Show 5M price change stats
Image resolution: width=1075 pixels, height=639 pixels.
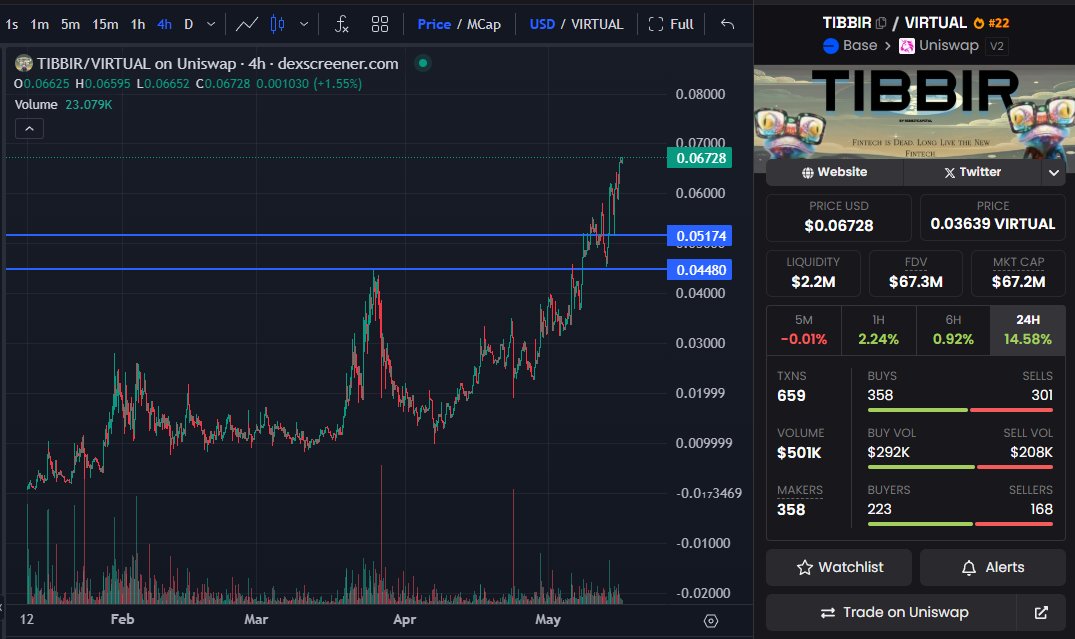coord(804,330)
